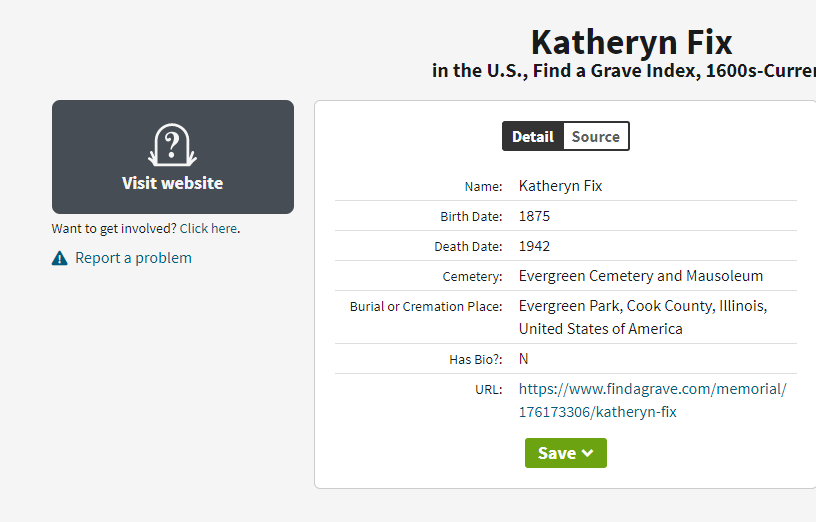Click the birth date value 1875
The height and width of the screenshot is (522, 816).
(x=534, y=216)
